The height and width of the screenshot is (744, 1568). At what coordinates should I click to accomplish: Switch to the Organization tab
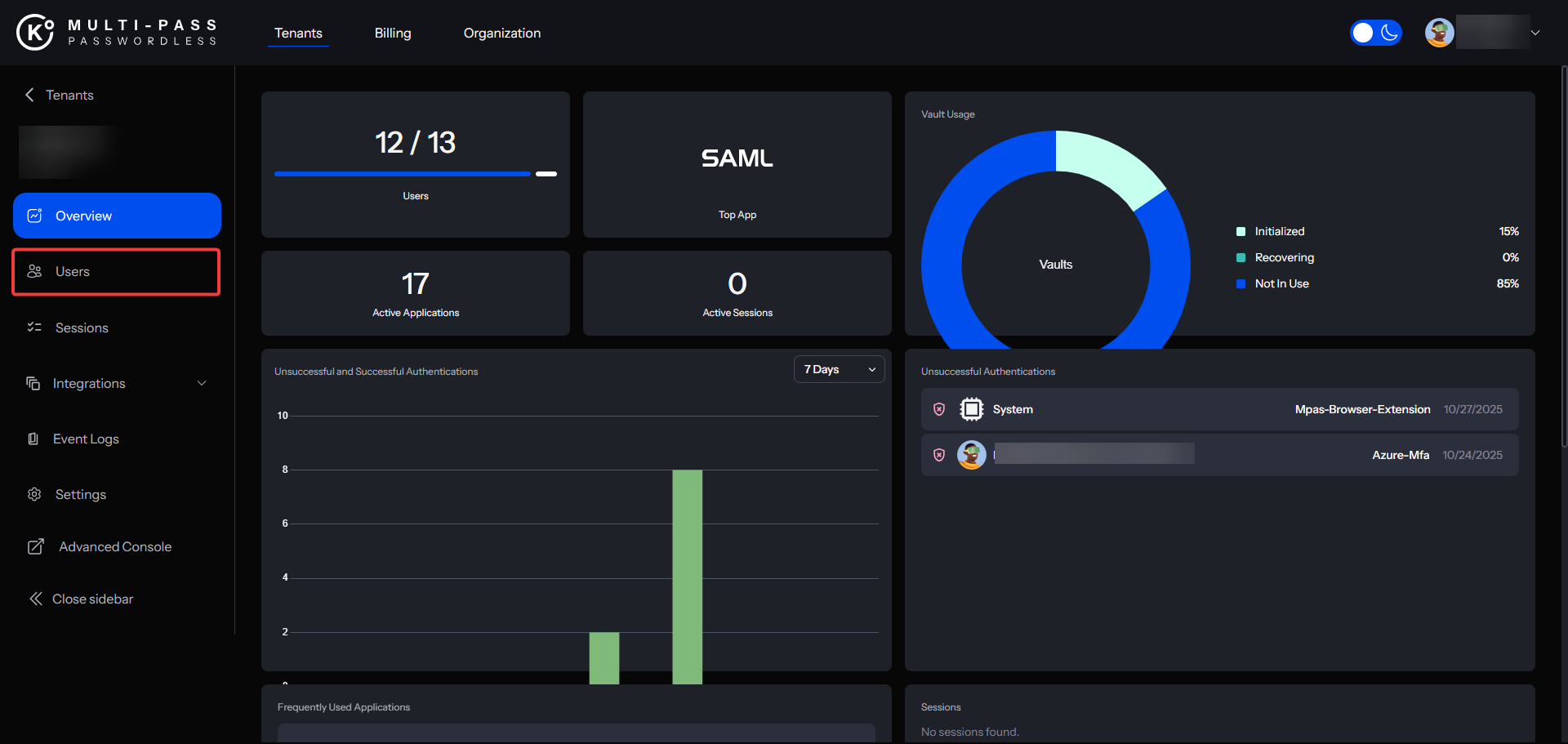501,33
